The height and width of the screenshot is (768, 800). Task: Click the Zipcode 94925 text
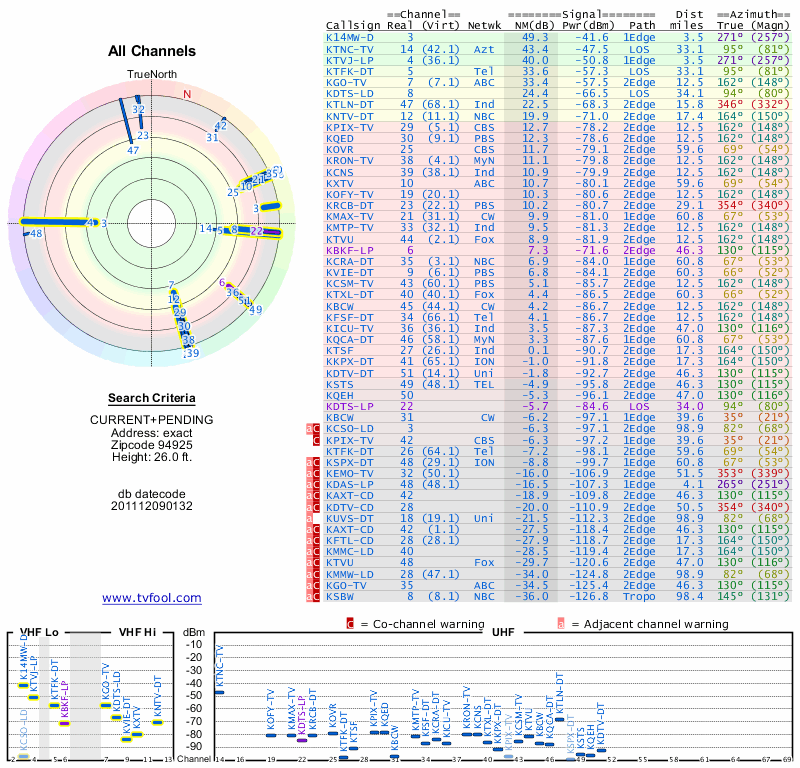[x=152, y=444]
